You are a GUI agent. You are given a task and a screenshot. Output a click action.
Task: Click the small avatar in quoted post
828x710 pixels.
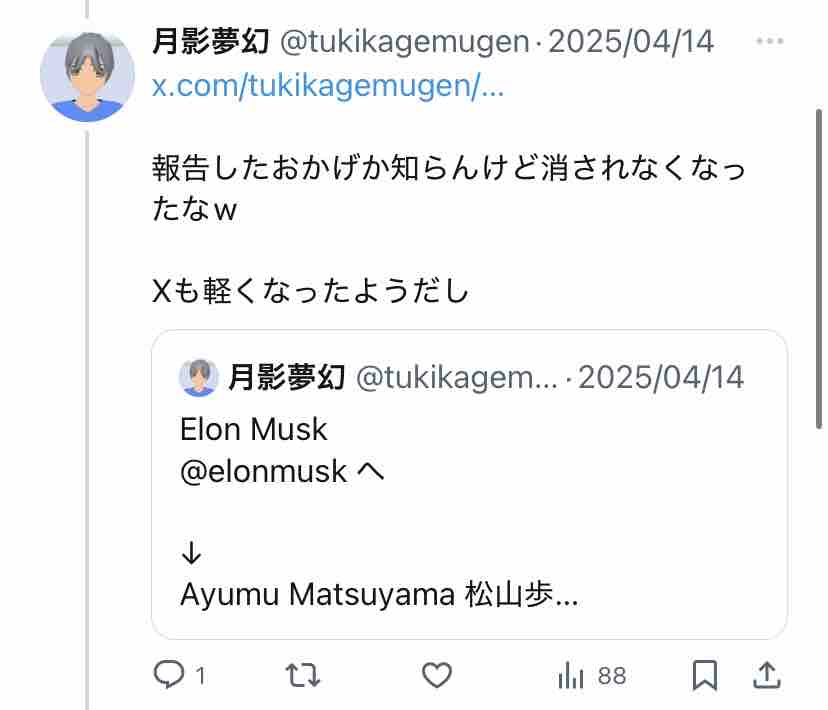click(x=199, y=377)
